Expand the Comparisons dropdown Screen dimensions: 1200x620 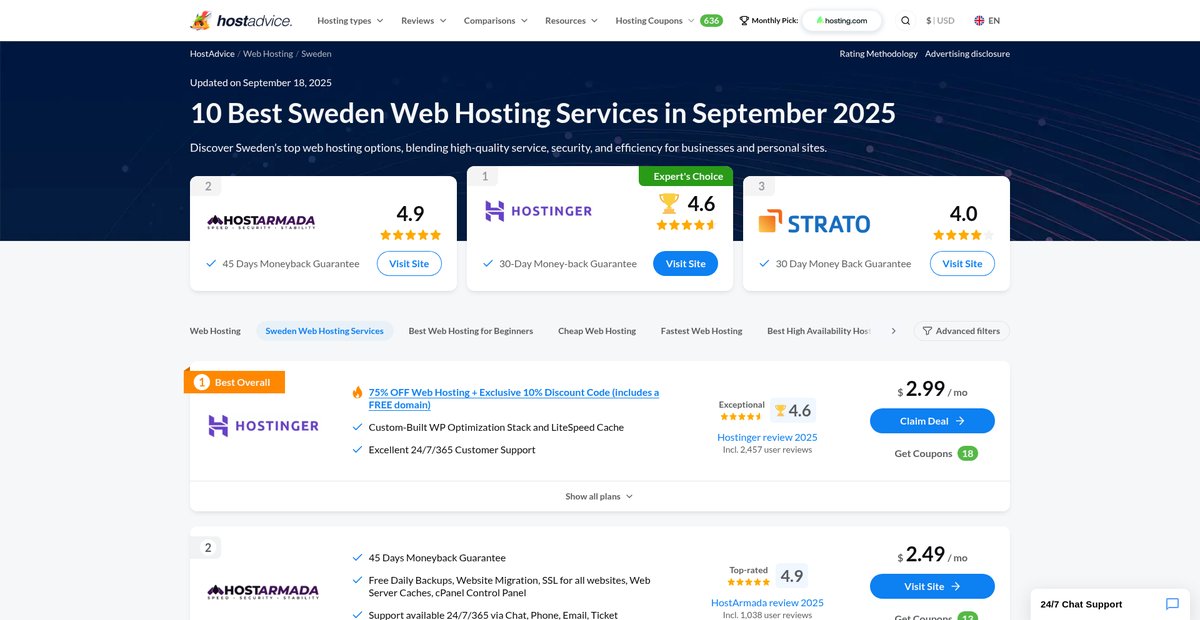click(x=496, y=20)
